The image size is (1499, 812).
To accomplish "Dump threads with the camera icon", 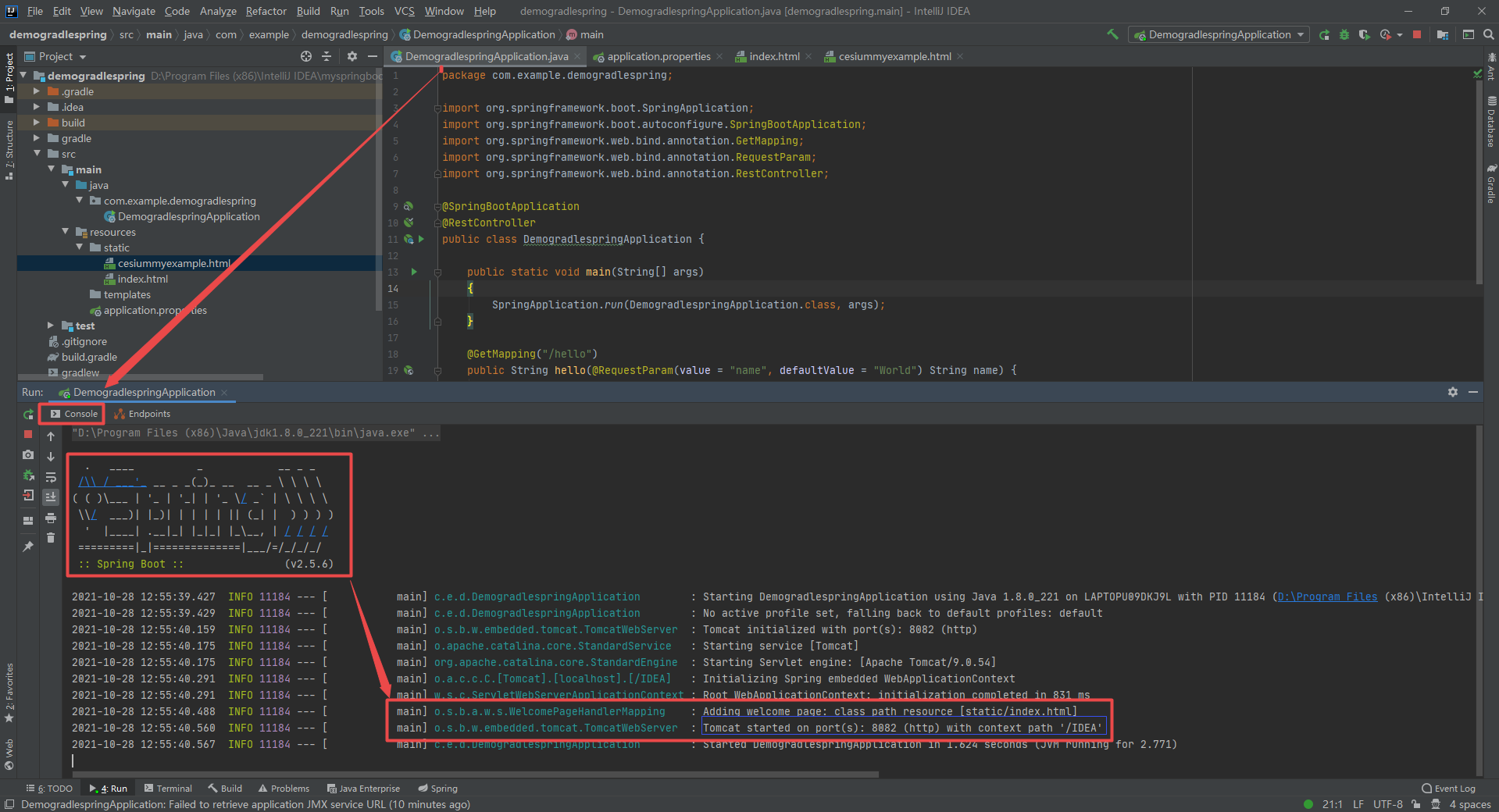I will tap(28, 454).
